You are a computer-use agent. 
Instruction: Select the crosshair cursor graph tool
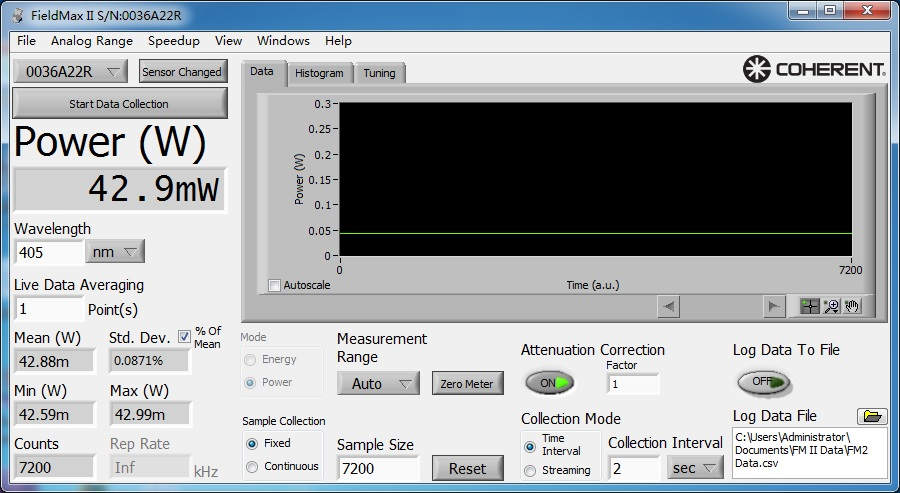tap(810, 306)
